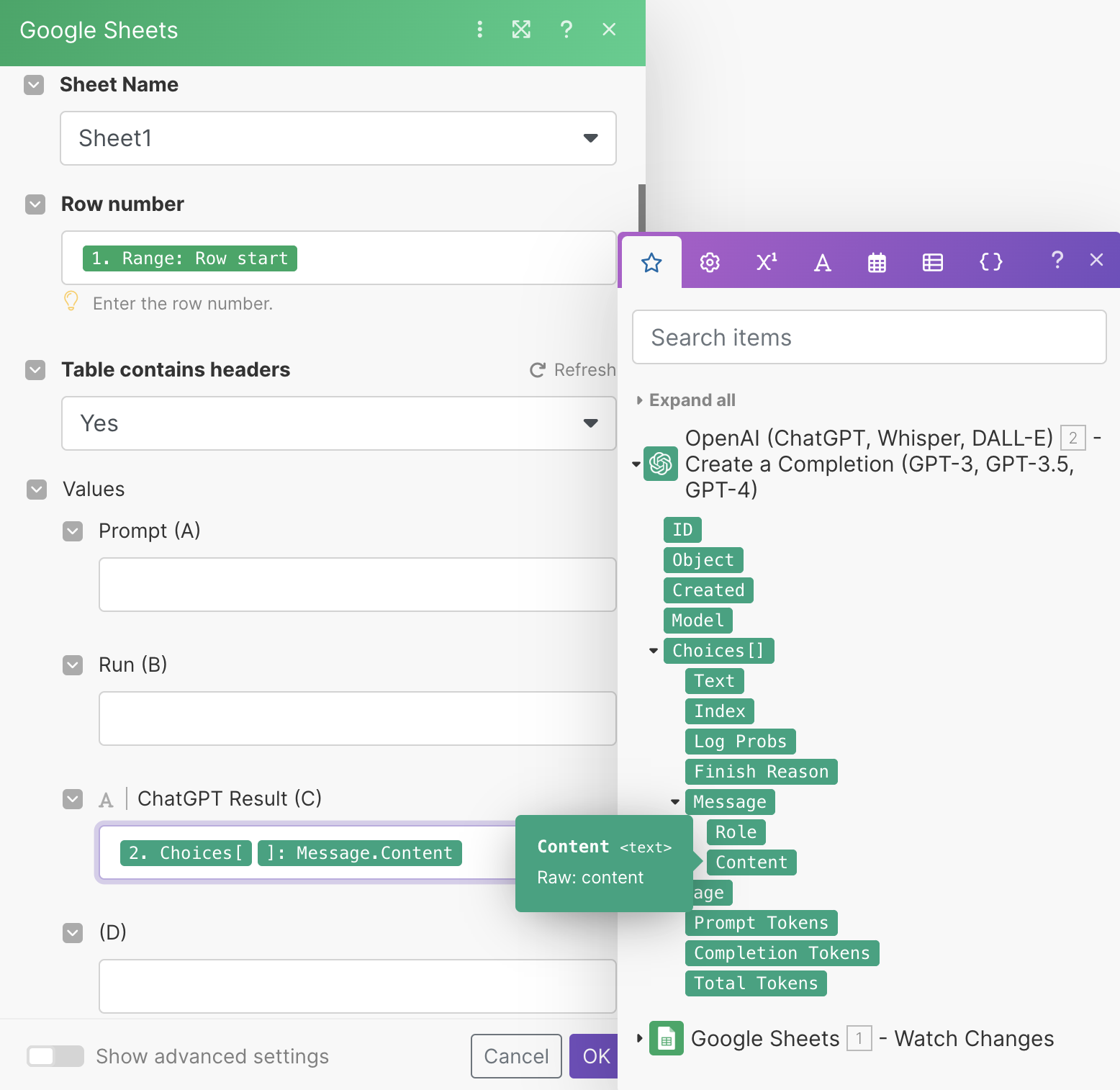Open the Google Sheets module options menu
The image size is (1120, 1090).
pos(480,30)
